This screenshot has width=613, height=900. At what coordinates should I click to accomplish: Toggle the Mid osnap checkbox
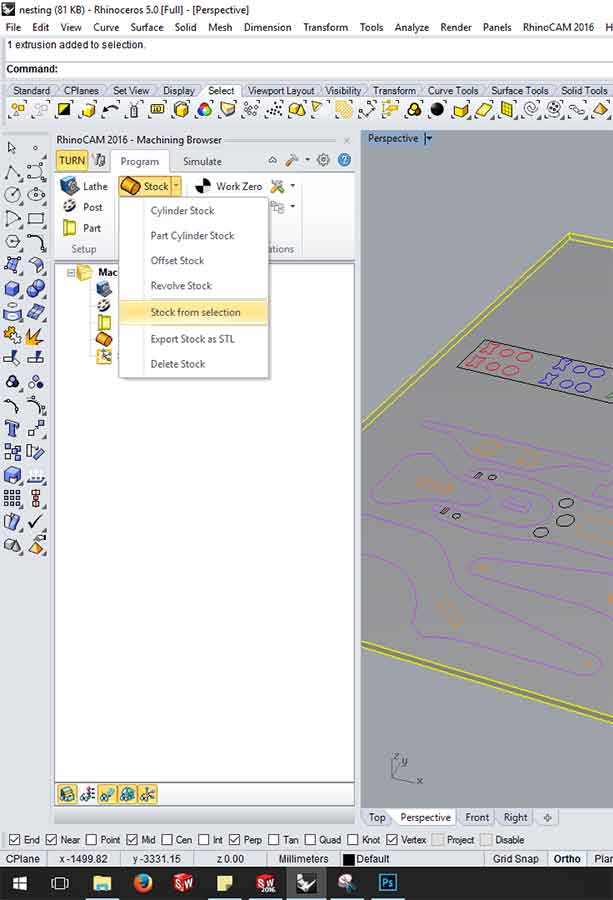132,840
